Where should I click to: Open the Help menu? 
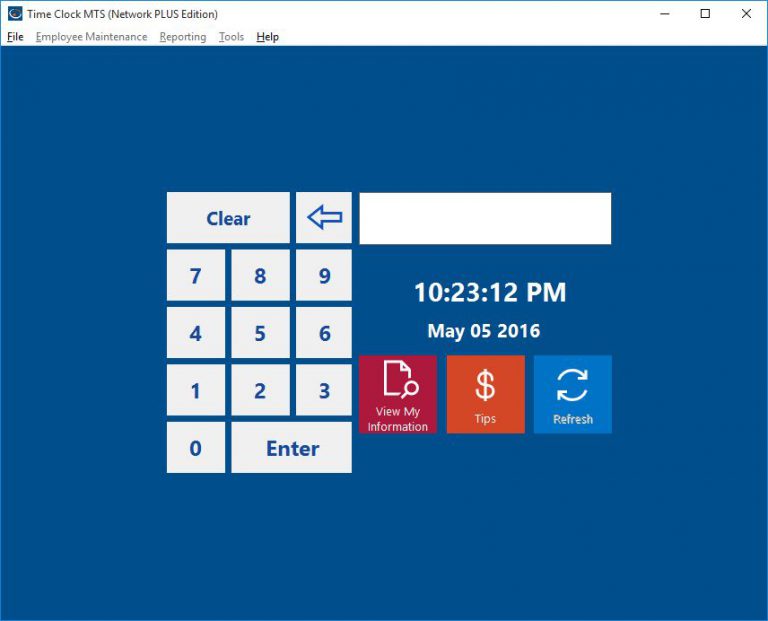(267, 37)
